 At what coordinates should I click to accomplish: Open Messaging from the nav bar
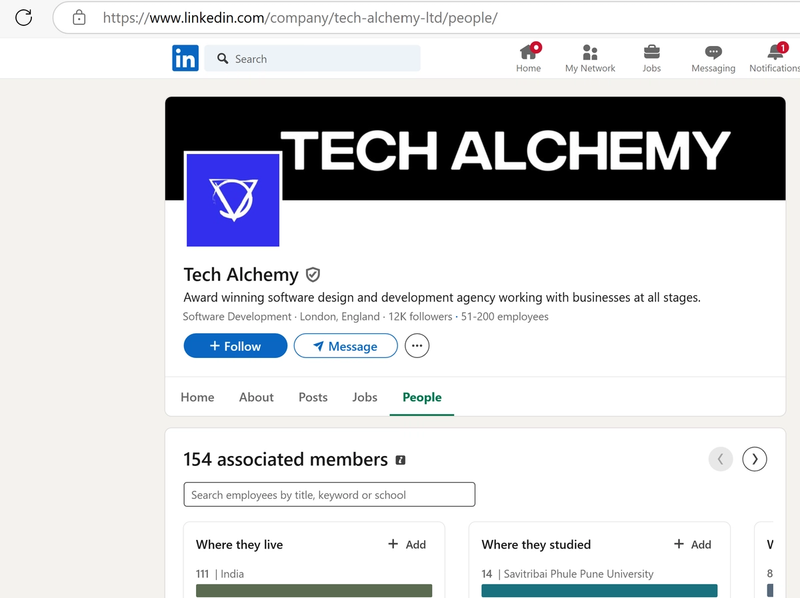pos(713,58)
